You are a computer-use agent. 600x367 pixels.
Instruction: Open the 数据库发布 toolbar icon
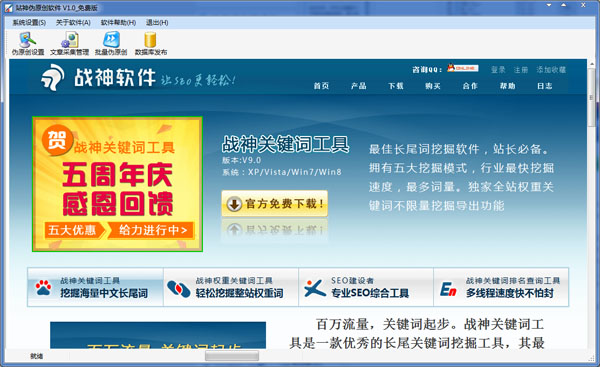coord(151,44)
